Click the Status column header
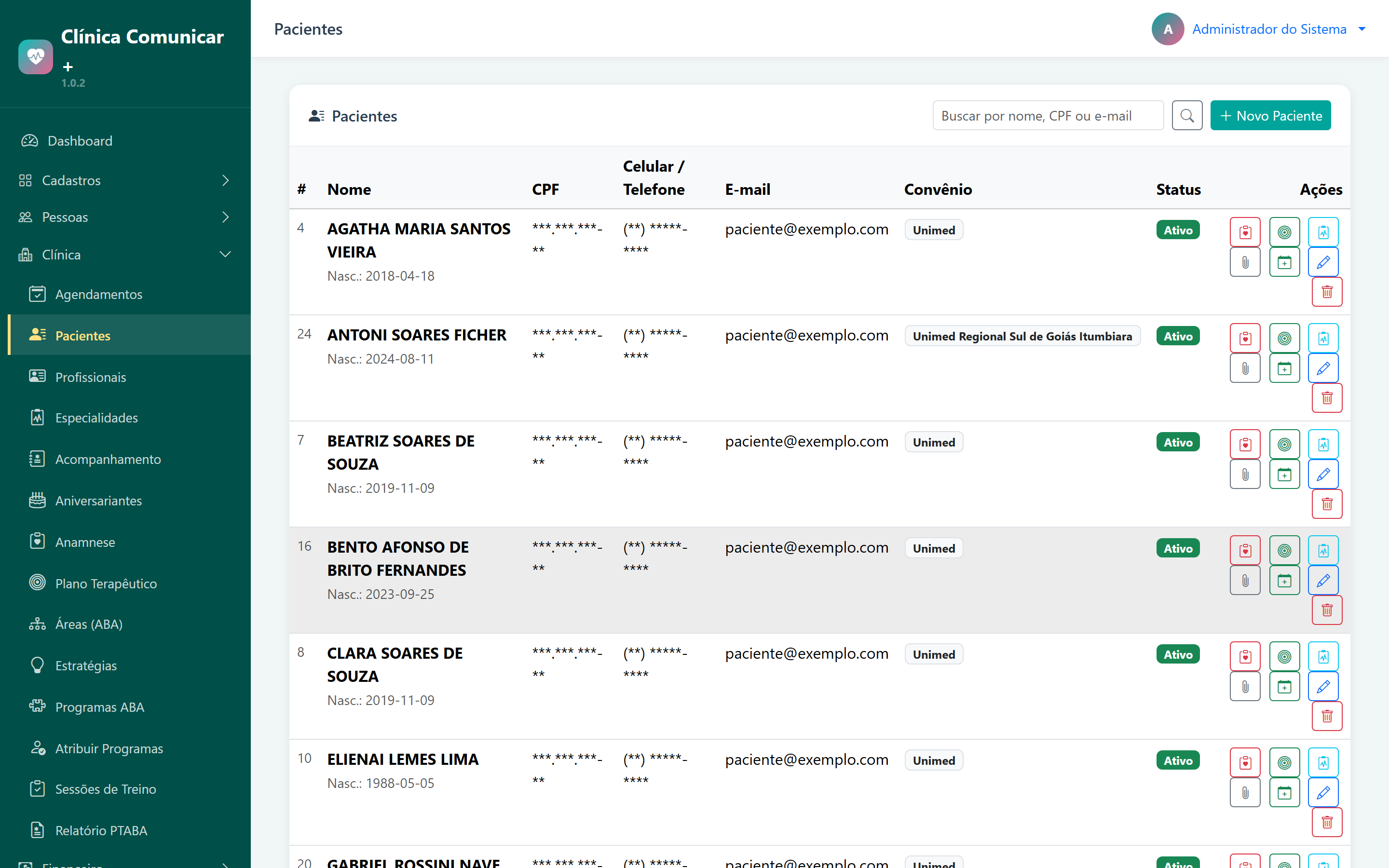Image resolution: width=1389 pixels, height=868 pixels. pos(1178,190)
